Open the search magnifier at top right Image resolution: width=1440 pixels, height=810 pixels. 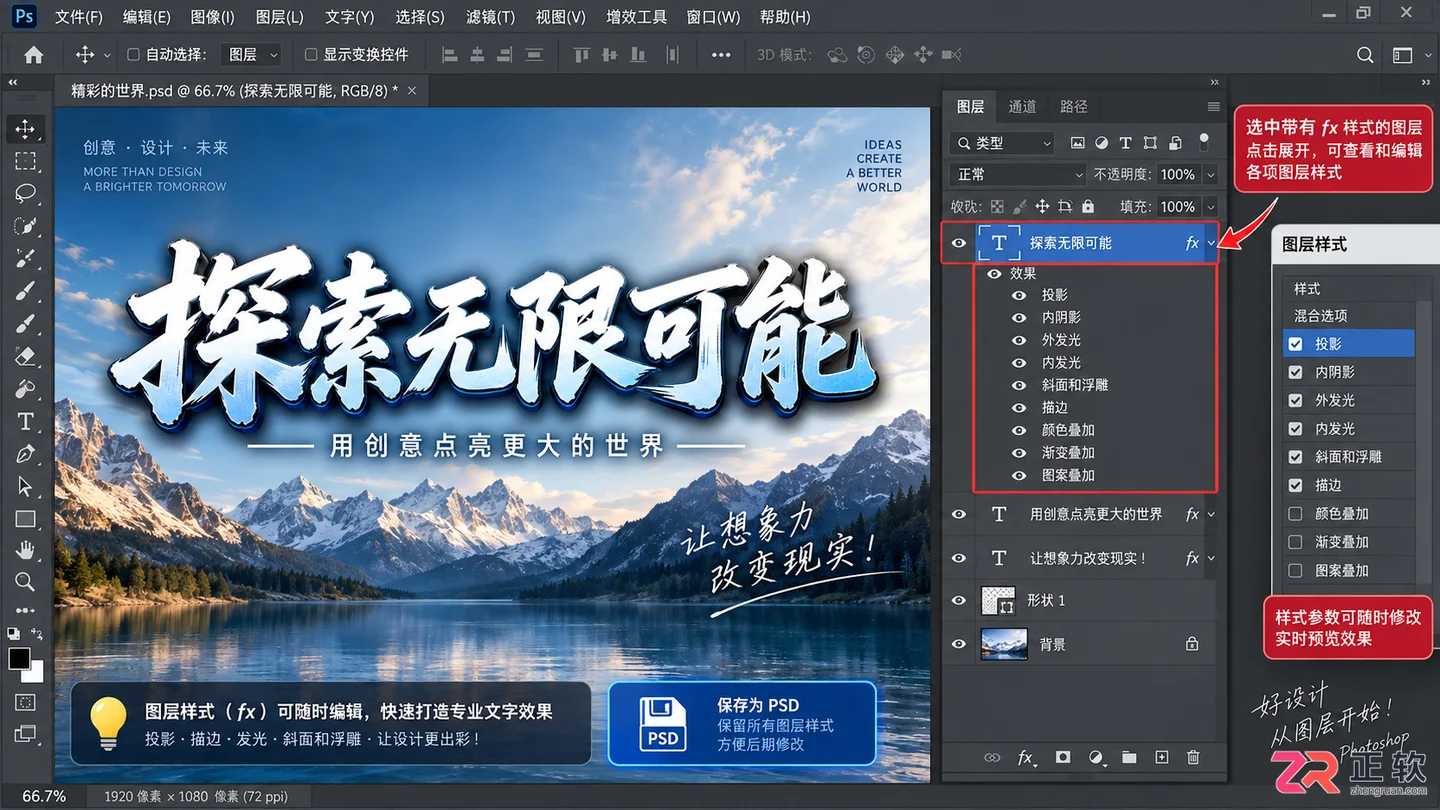tap(1365, 55)
